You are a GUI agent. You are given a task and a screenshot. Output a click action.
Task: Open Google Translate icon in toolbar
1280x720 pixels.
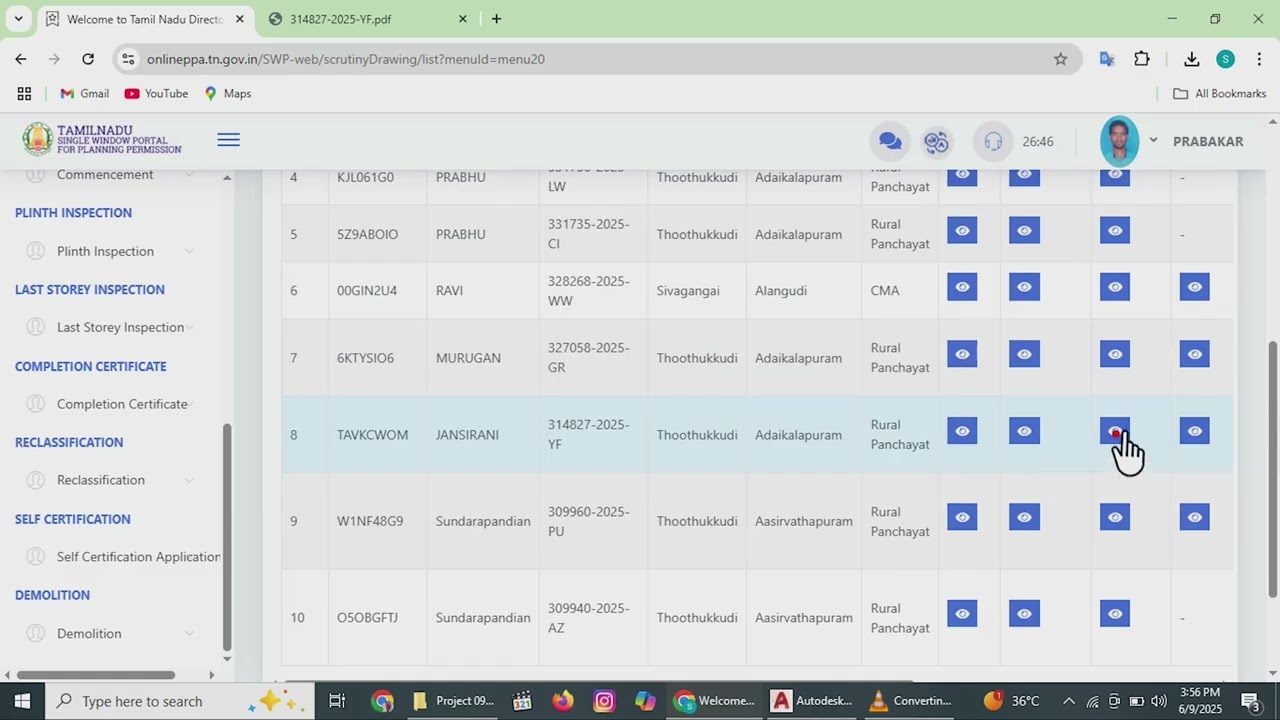(x=1107, y=59)
